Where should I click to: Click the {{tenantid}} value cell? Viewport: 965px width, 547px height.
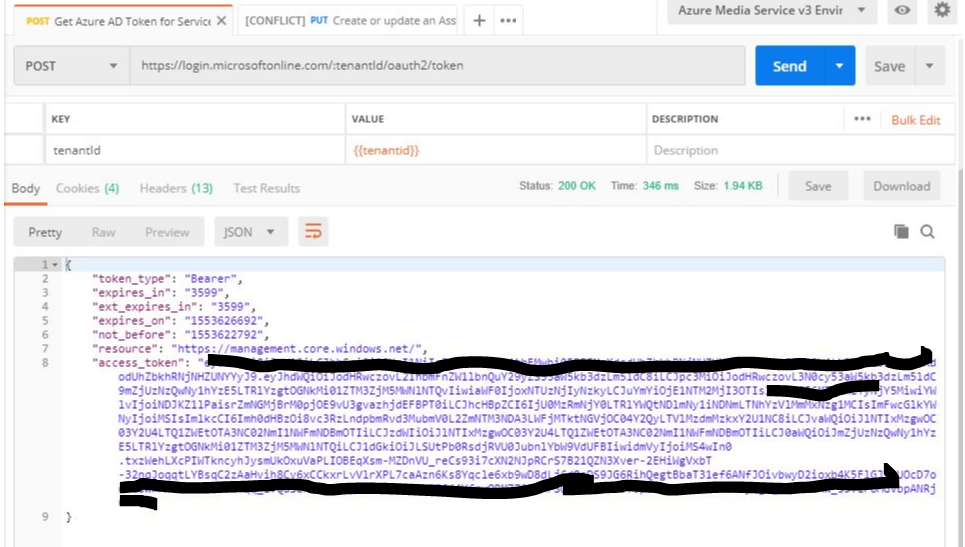point(495,150)
